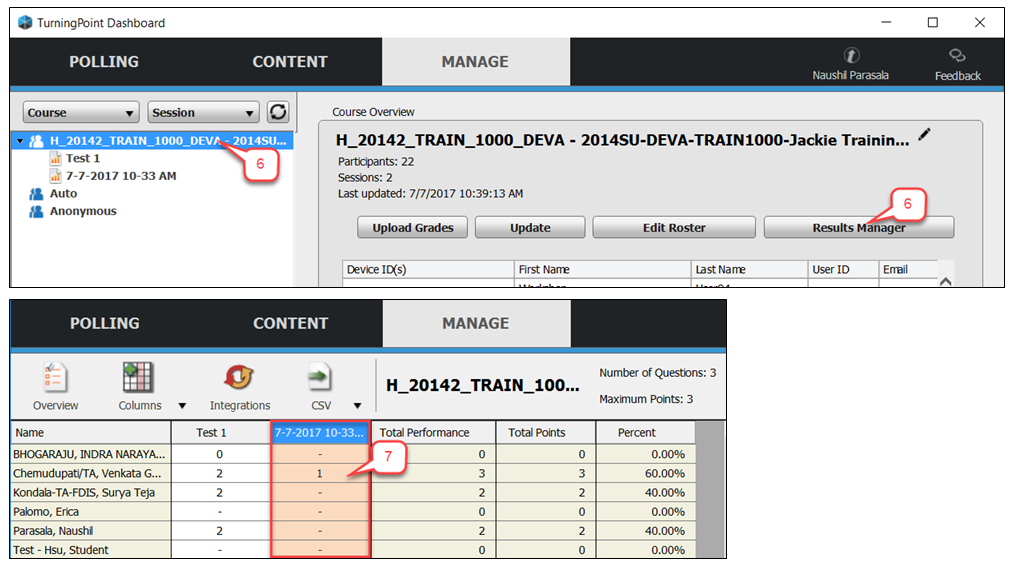1011x565 pixels.
Task: Click the pencil icon to edit the course name
Action: 925,134
